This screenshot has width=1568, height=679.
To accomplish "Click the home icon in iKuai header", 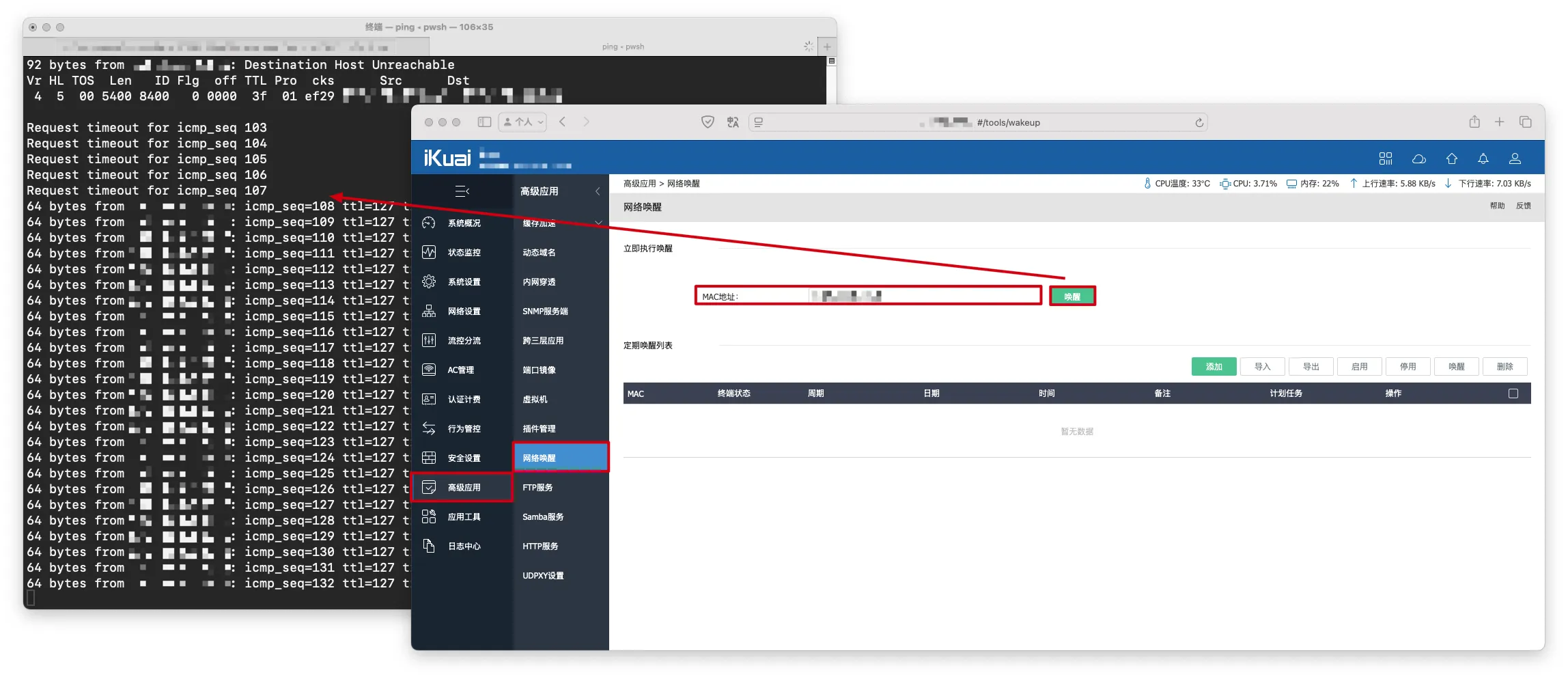I will [x=1451, y=158].
